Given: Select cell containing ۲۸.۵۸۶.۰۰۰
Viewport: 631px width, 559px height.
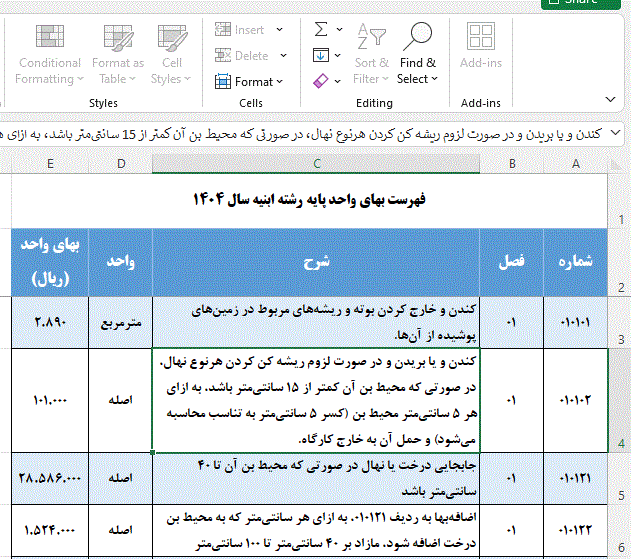Looking at the screenshot, I should pos(50,479).
